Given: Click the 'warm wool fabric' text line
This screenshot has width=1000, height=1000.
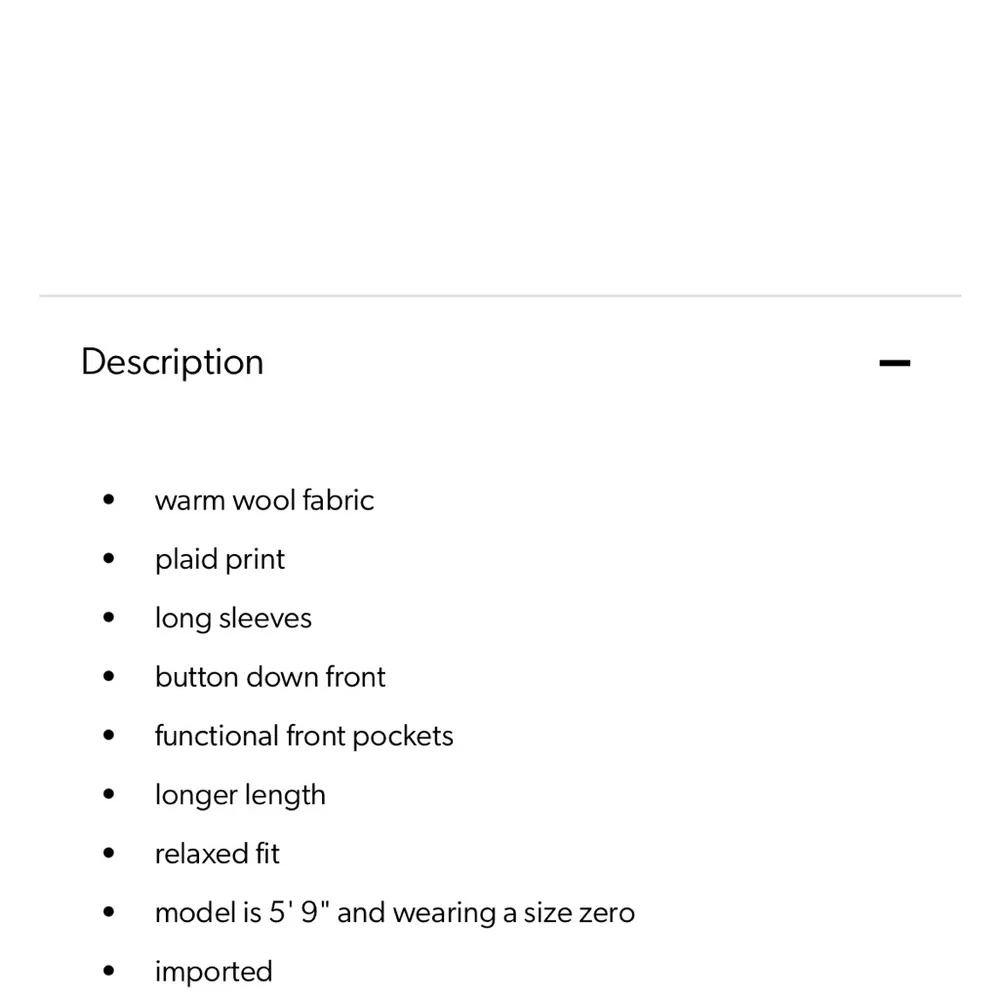Looking at the screenshot, I should click(x=264, y=500).
